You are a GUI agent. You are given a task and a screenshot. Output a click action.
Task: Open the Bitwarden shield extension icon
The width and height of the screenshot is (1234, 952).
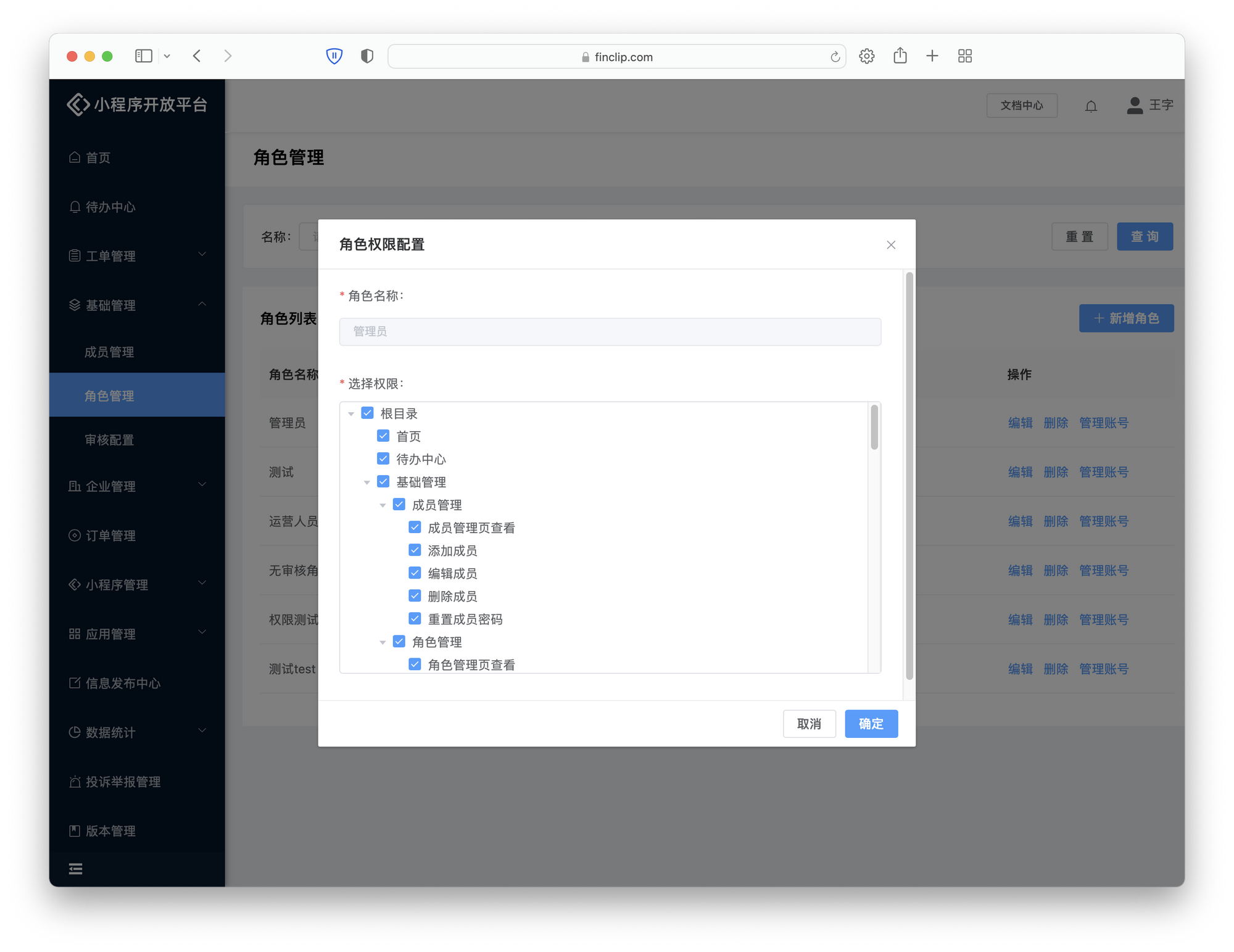(334, 56)
